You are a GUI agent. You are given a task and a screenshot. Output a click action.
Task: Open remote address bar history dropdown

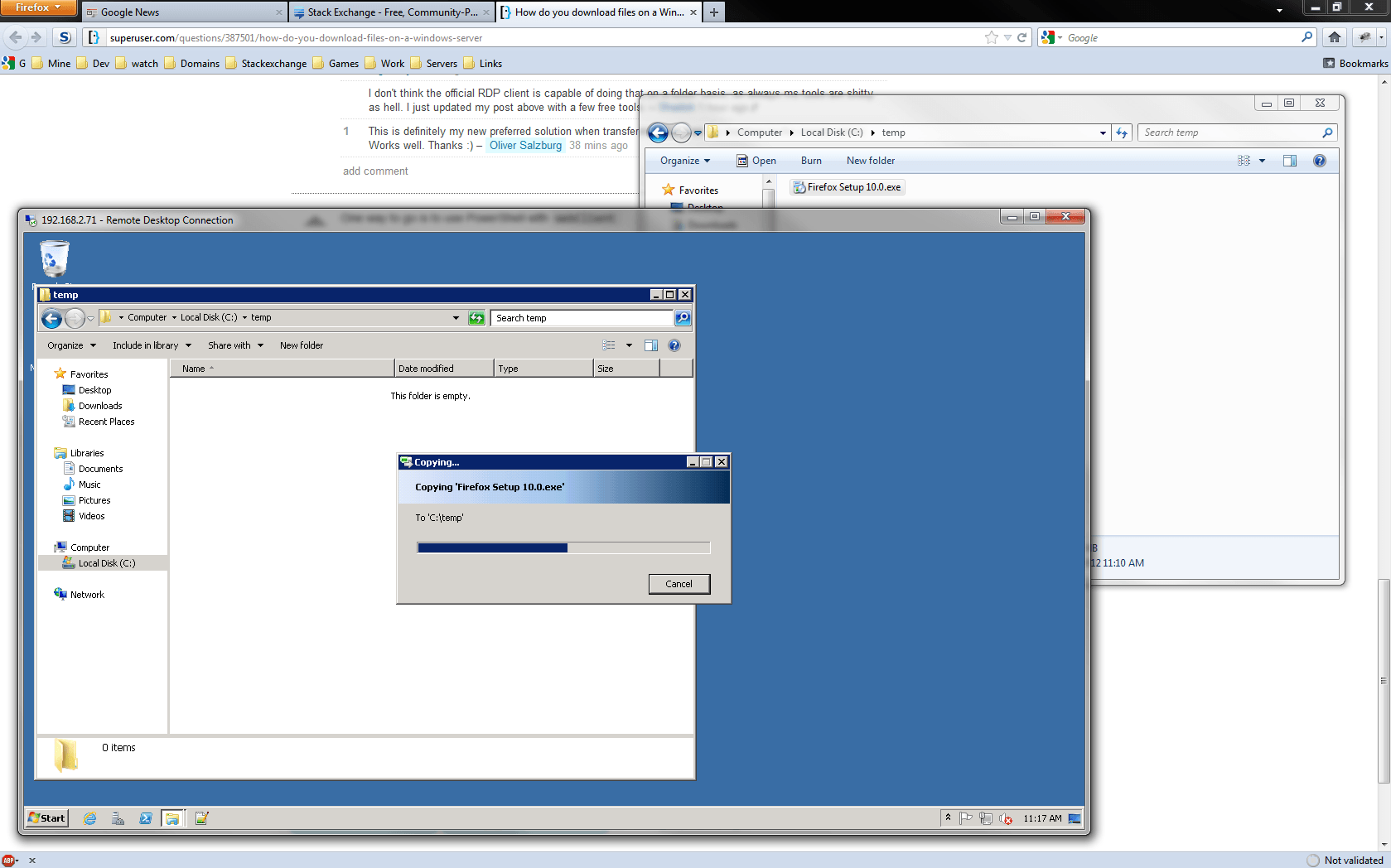pos(456,318)
